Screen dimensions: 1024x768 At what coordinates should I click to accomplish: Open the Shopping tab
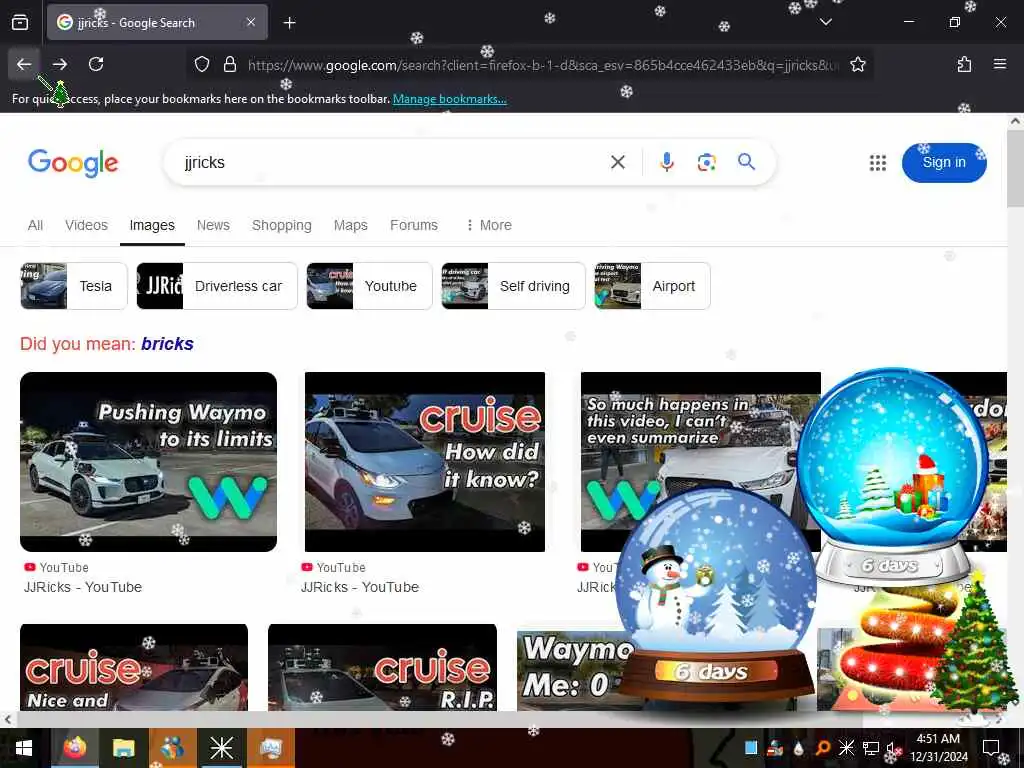tap(281, 225)
